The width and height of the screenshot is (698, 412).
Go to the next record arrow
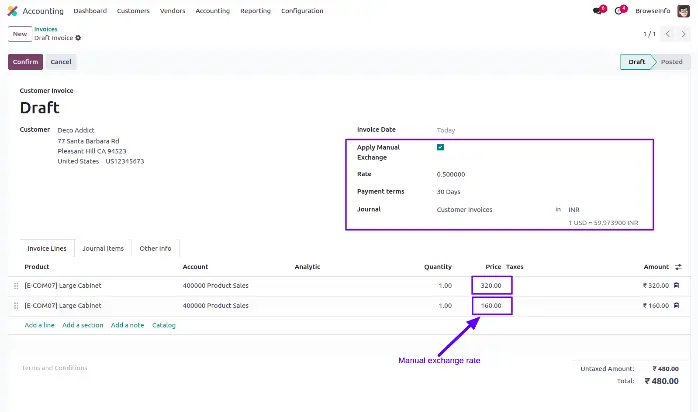[x=683, y=34]
